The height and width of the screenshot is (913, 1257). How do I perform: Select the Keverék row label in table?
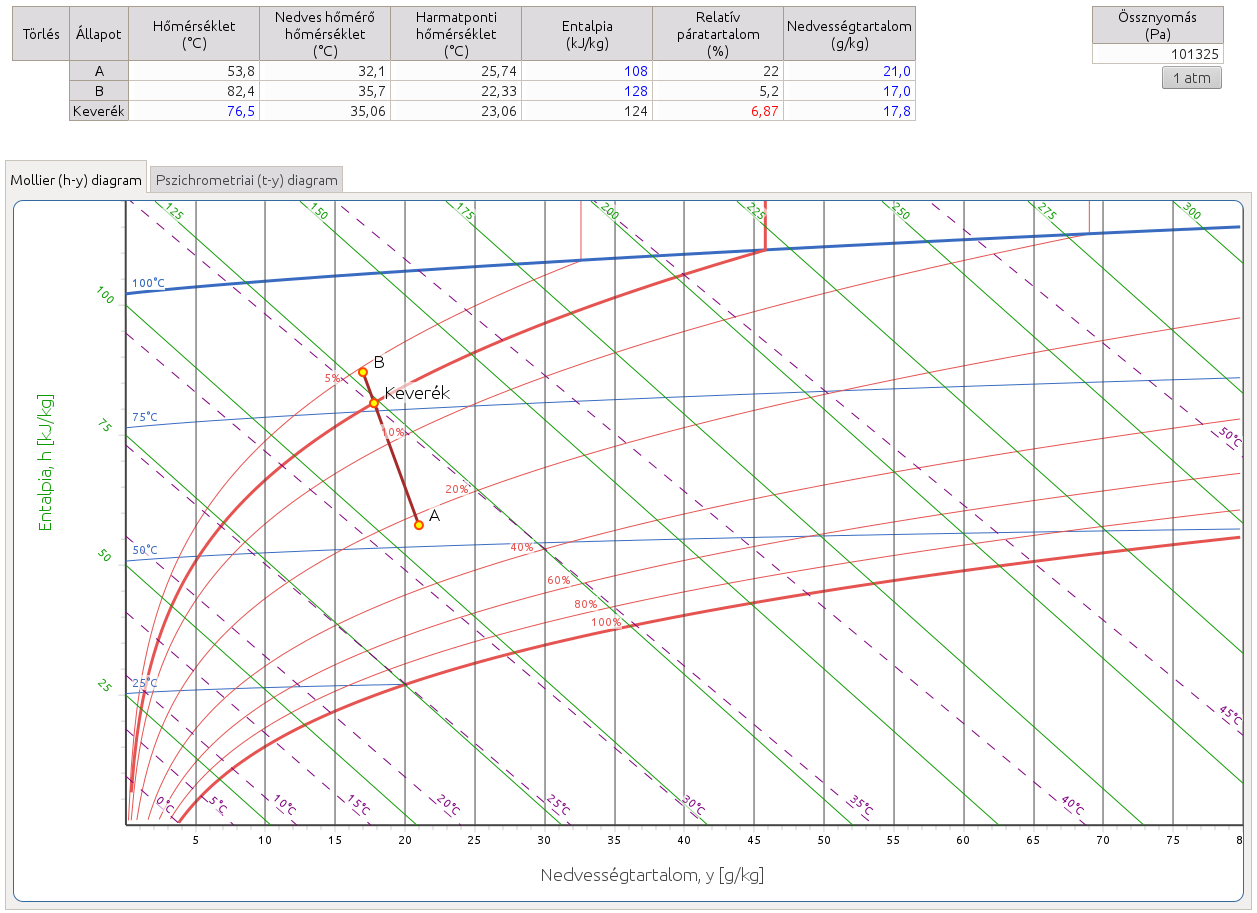(99, 111)
